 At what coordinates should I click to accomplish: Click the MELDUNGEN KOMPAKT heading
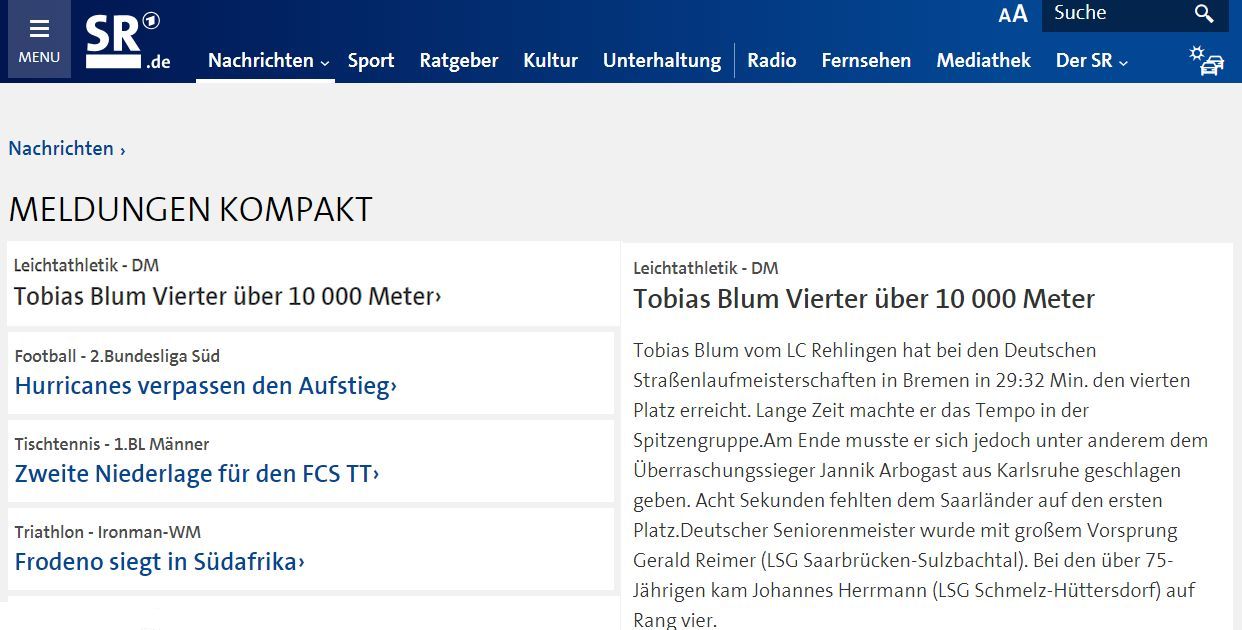click(x=191, y=209)
